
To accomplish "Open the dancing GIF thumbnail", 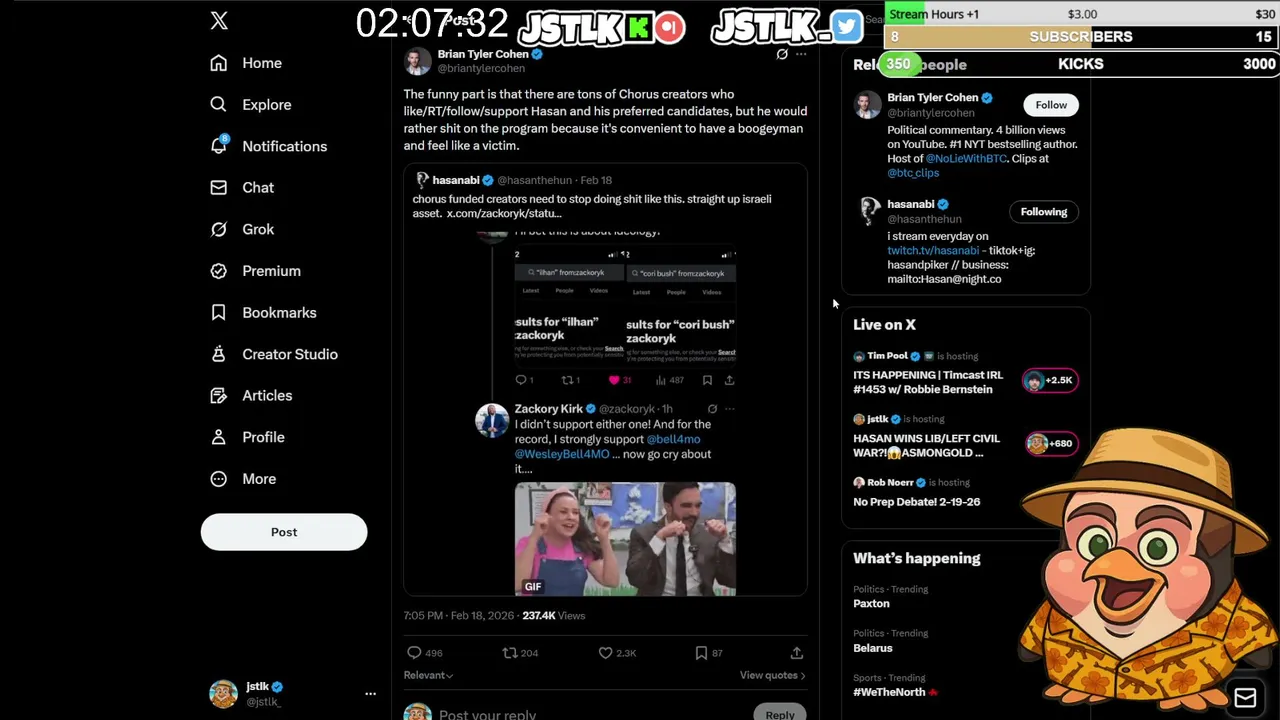I will click(x=625, y=539).
